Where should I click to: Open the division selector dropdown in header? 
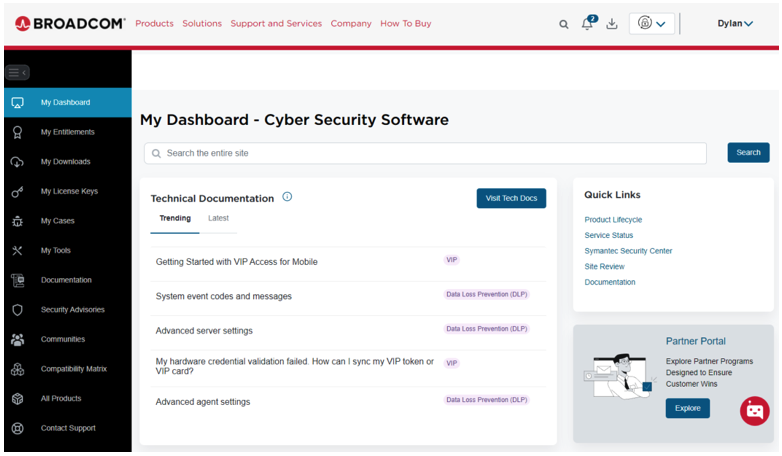pyautogui.click(x=652, y=24)
